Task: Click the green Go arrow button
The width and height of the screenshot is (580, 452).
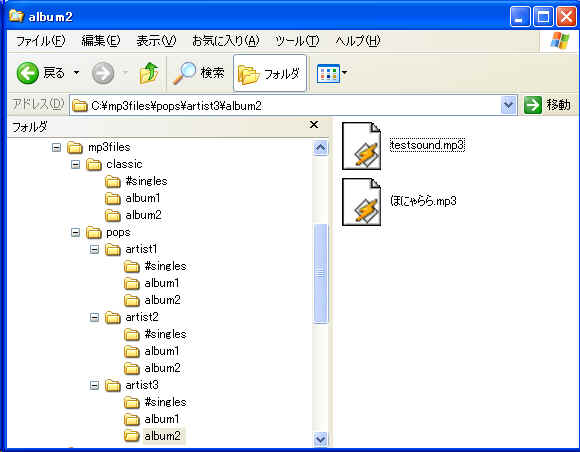Action: click(533, 105)
